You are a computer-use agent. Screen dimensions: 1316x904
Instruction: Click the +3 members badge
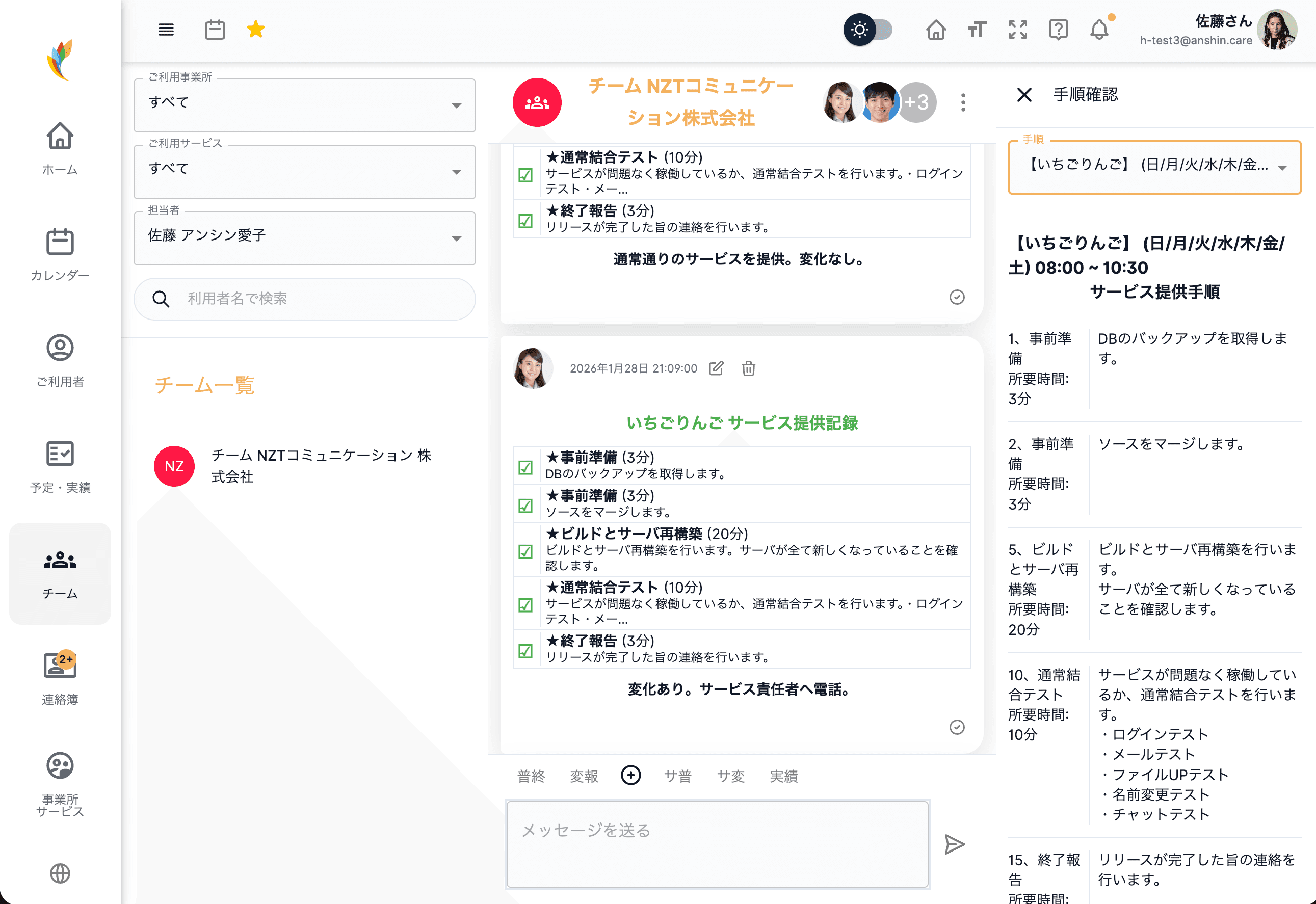click(917, 102)
